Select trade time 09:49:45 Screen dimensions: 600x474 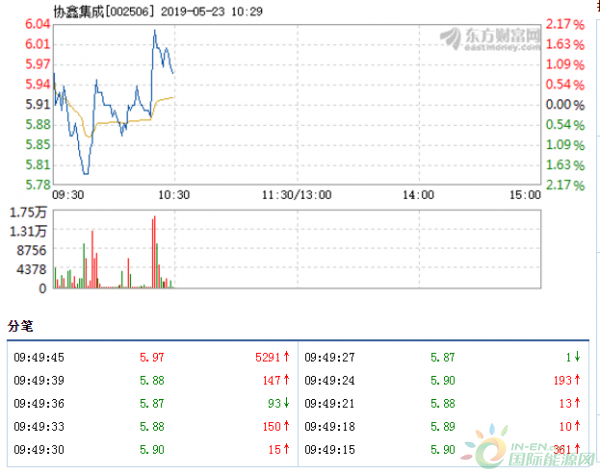39,358
